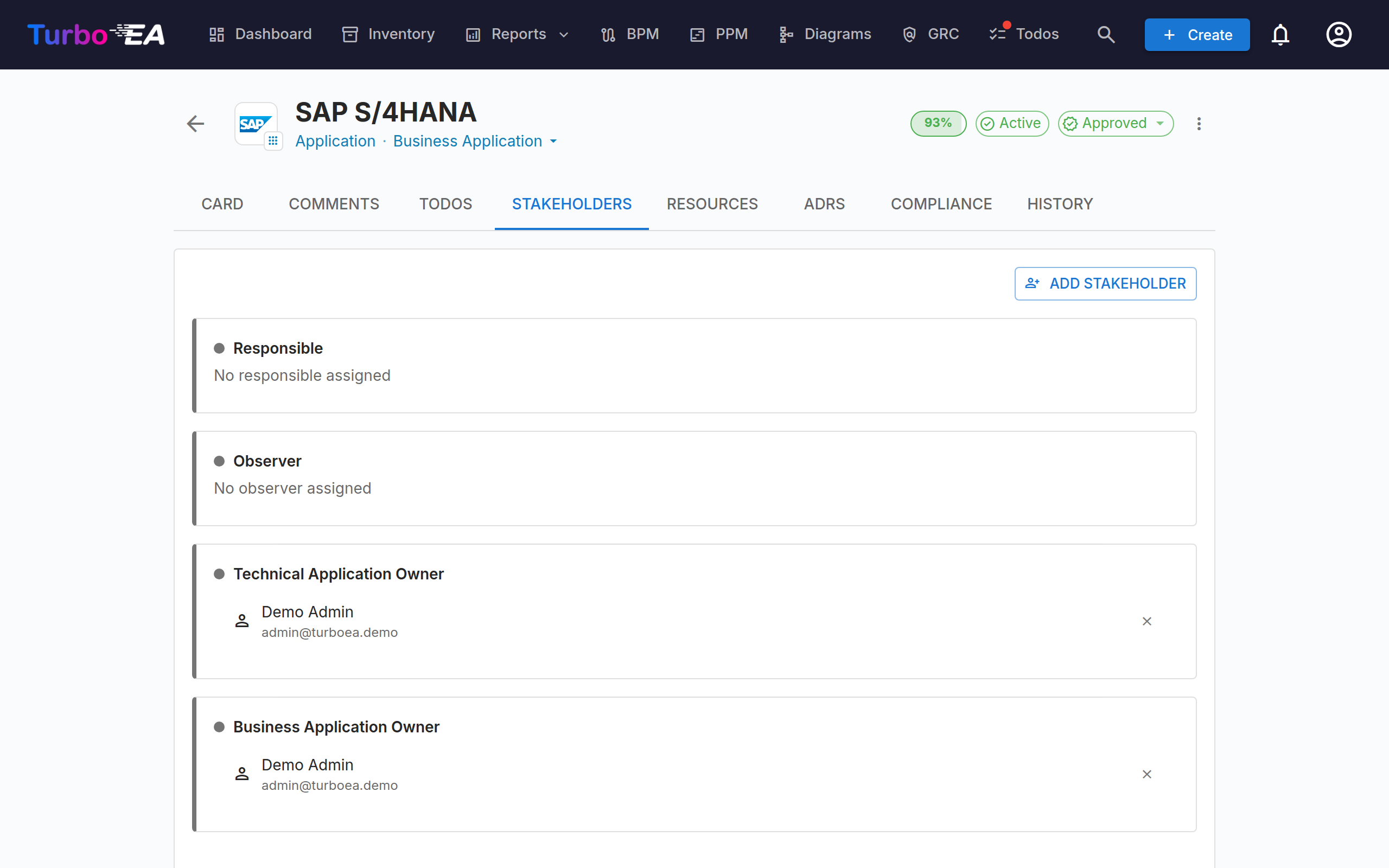
Task: Click the back arrow icon
Action: click(196, 124)
